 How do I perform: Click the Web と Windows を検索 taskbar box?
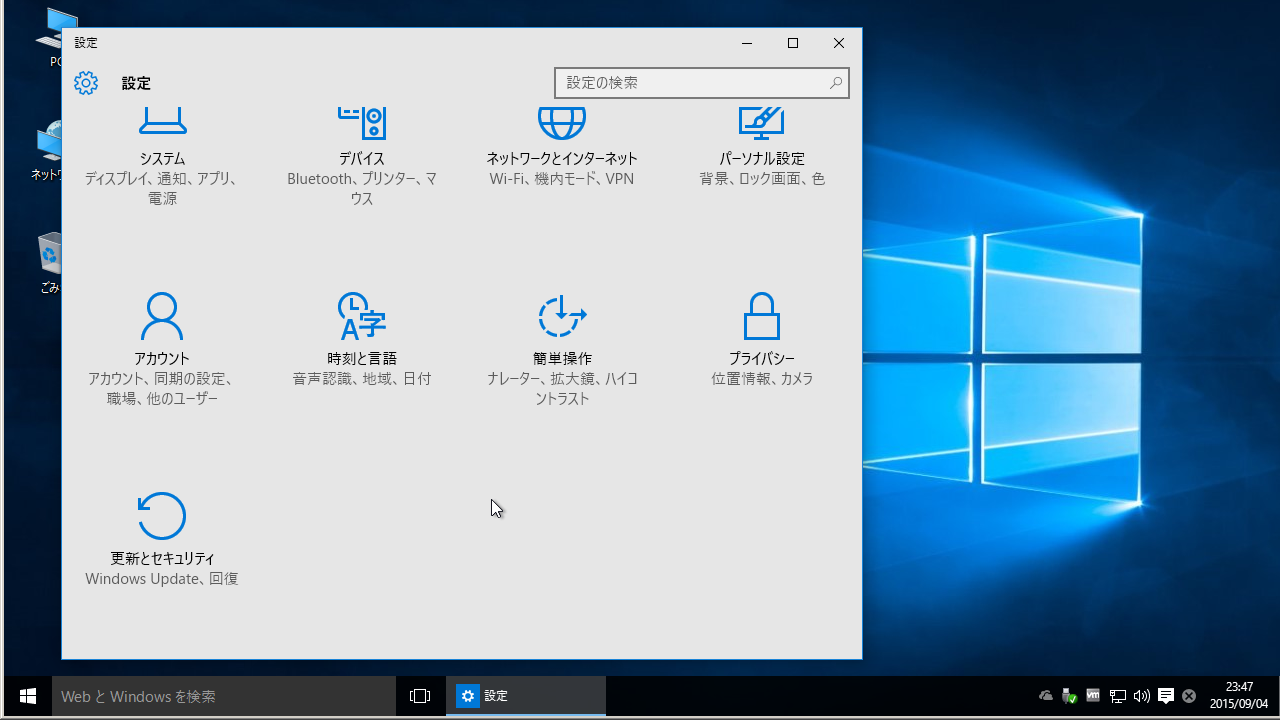click(x=224, y=696)
